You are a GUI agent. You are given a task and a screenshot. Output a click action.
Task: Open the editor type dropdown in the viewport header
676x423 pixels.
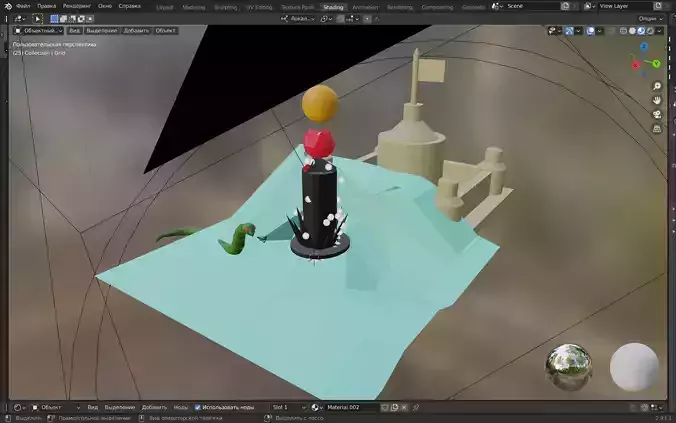click(x=19, y=19)
